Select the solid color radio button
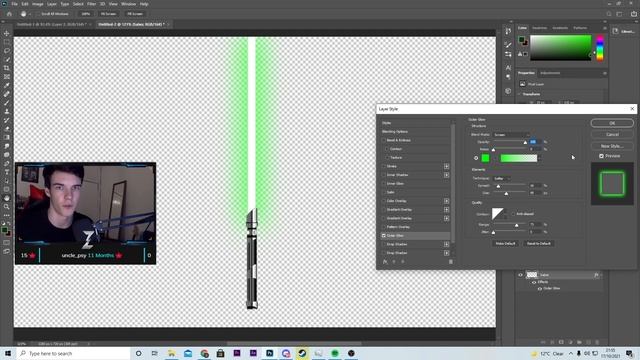The height and width of the screenshot is (360, 640). [x=476, y=158]
